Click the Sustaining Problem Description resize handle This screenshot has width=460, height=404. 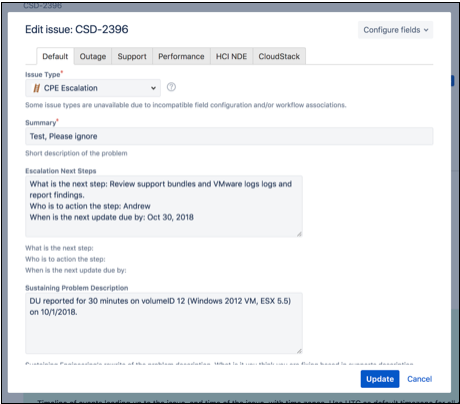tap(299, 351)
